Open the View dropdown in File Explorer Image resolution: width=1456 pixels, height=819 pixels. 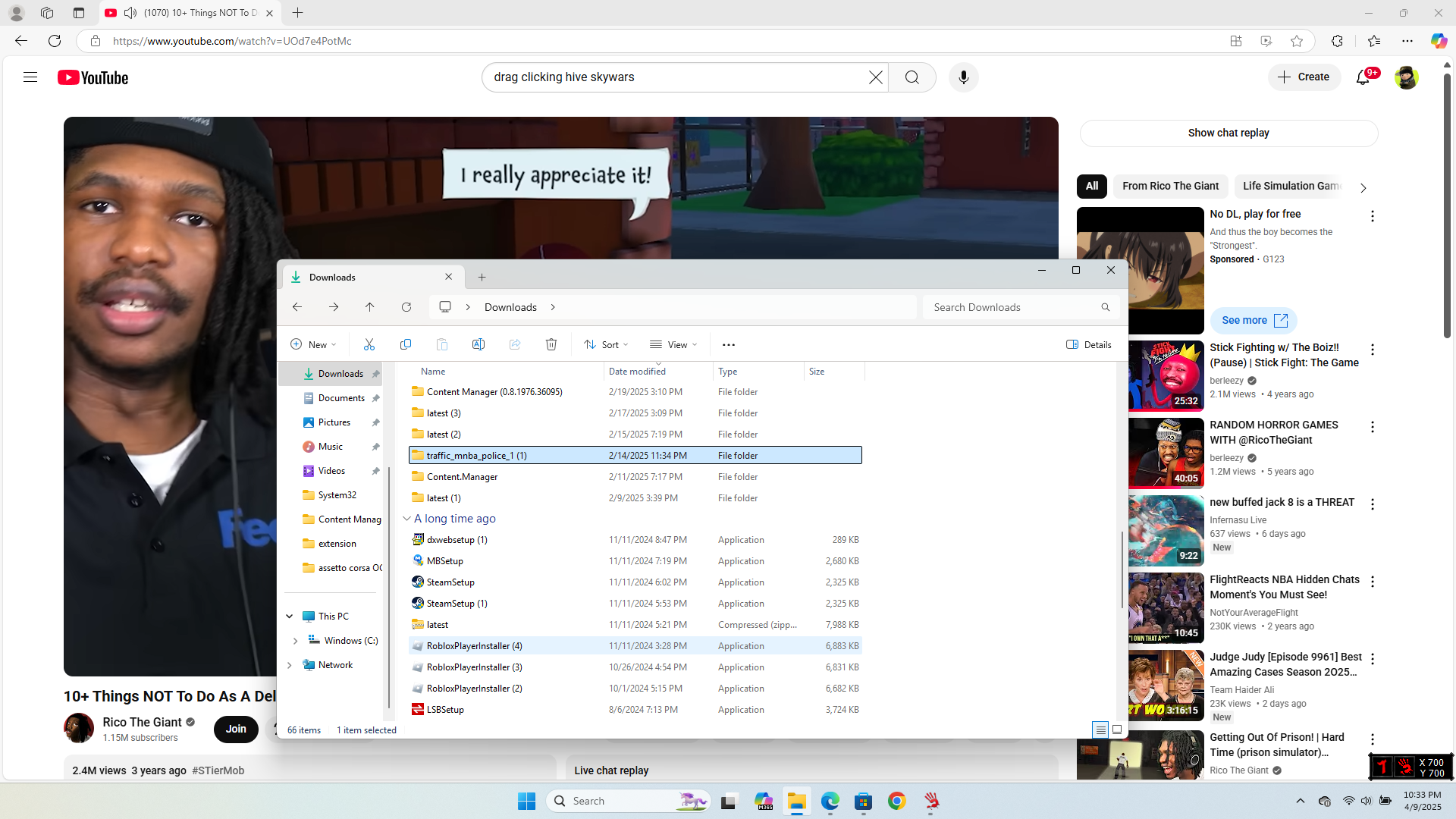pos(673,344)
